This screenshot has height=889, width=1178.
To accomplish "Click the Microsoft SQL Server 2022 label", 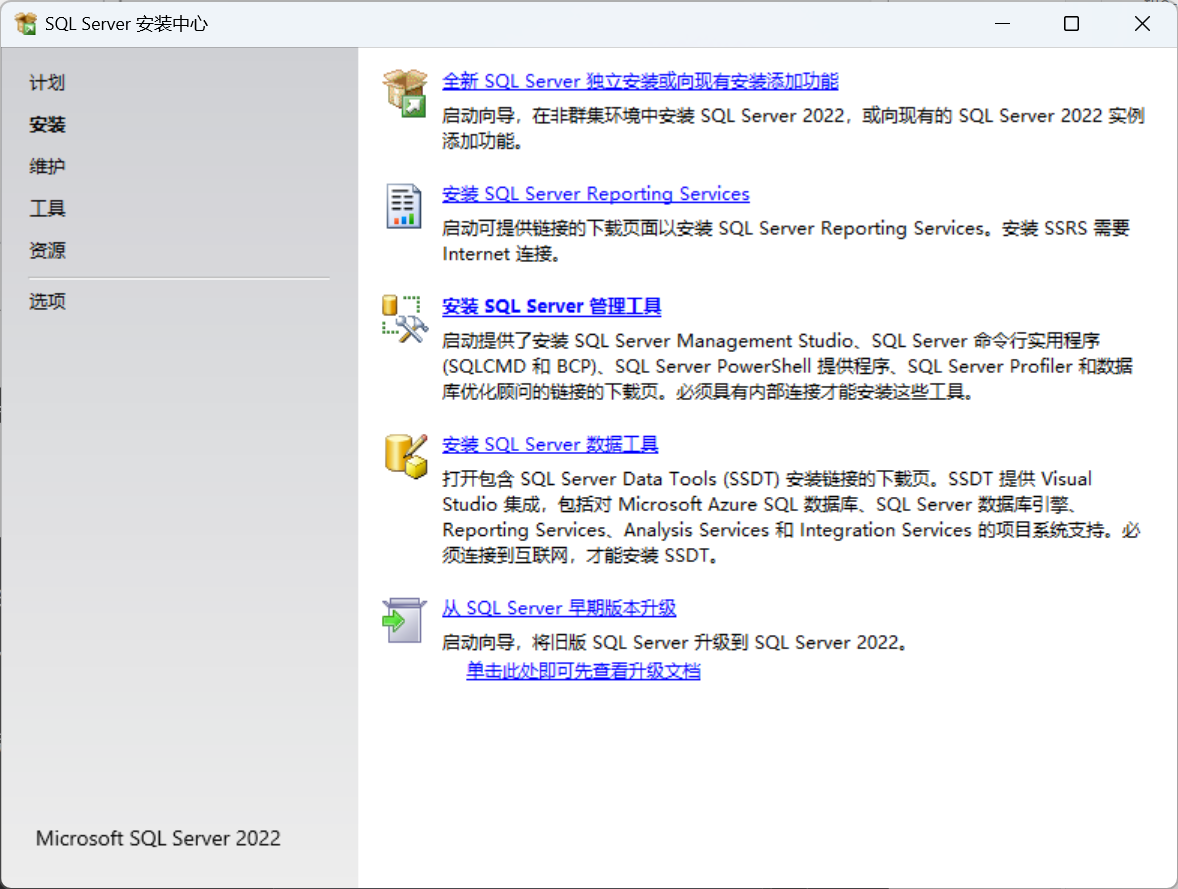I will pyautogui.click(x=159, y=839).
